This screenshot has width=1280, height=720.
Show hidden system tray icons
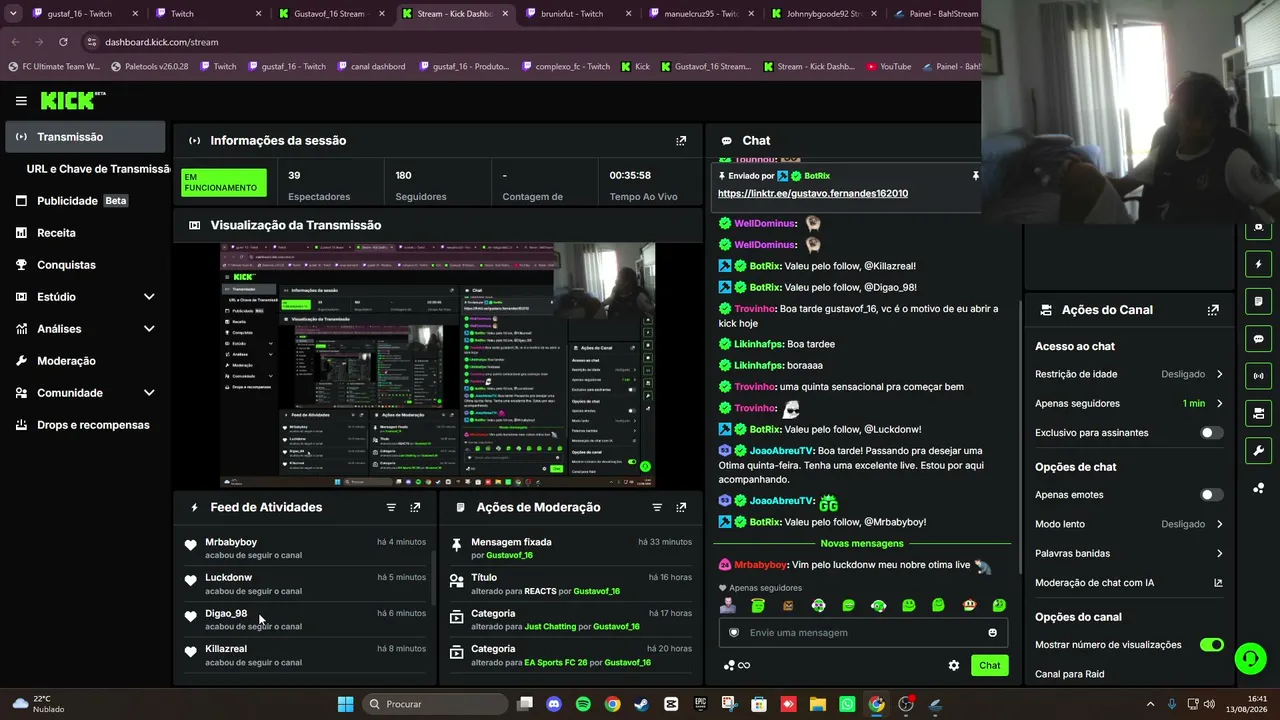(x=1150, y=704)
